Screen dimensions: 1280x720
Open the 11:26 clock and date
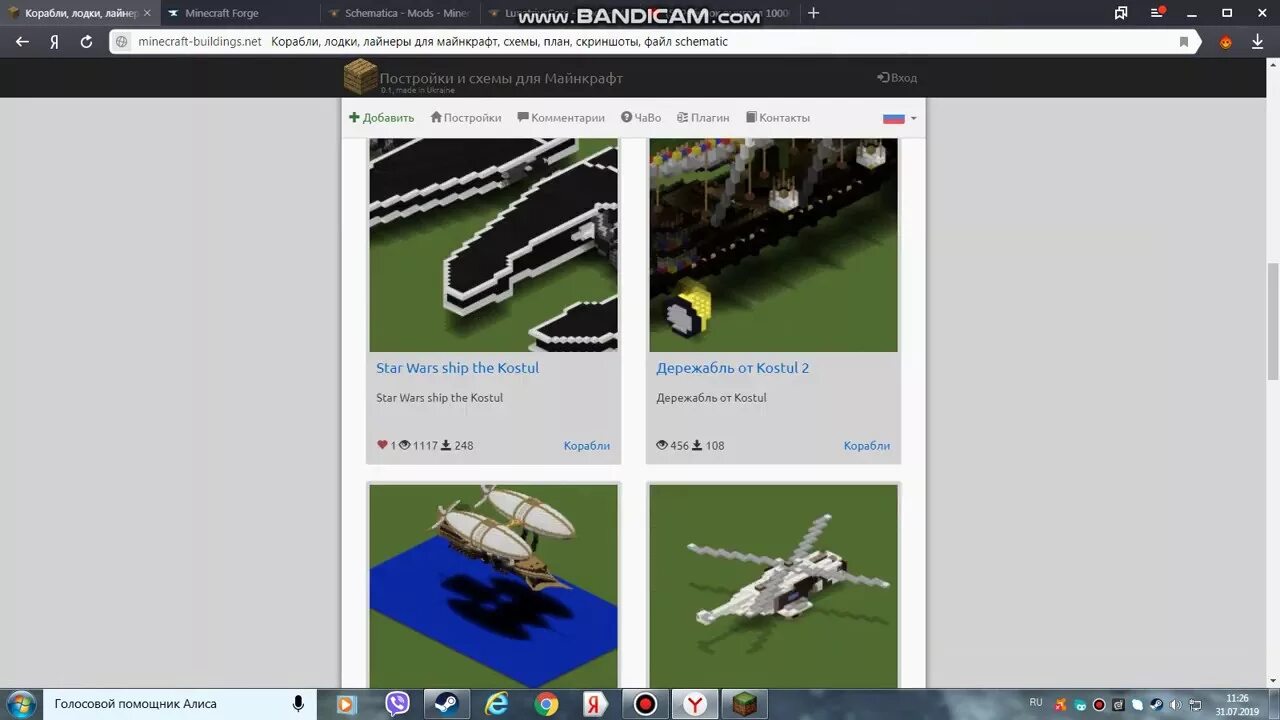[x=1237, y=704]
